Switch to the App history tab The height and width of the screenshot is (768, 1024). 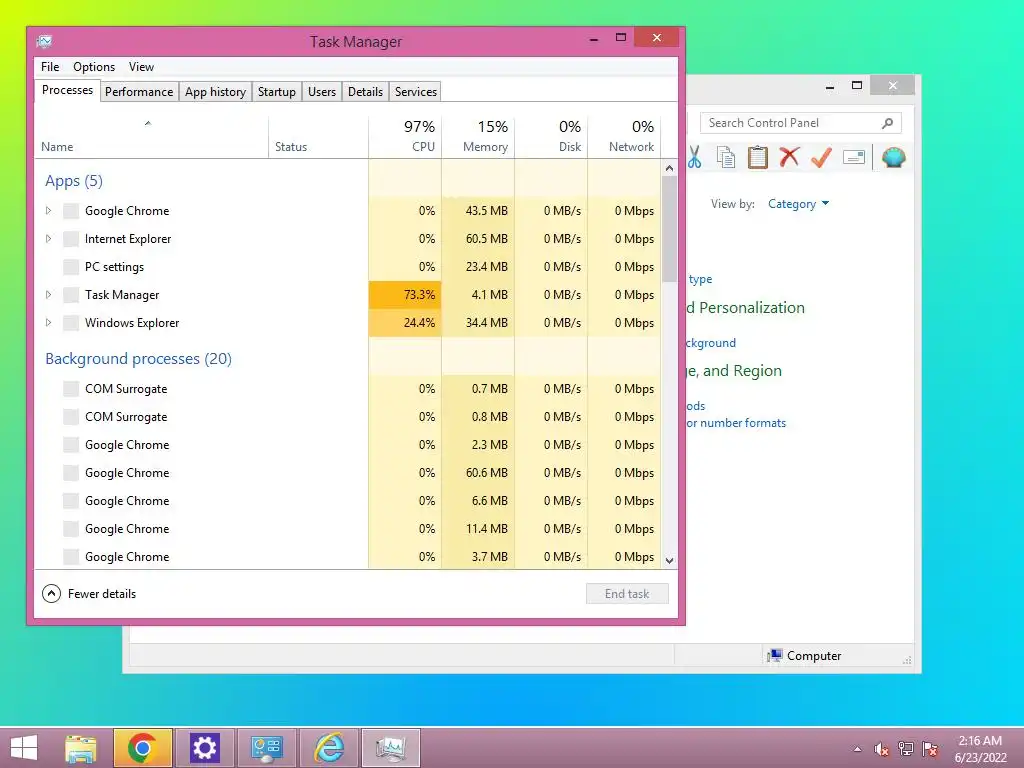point(215,91)
